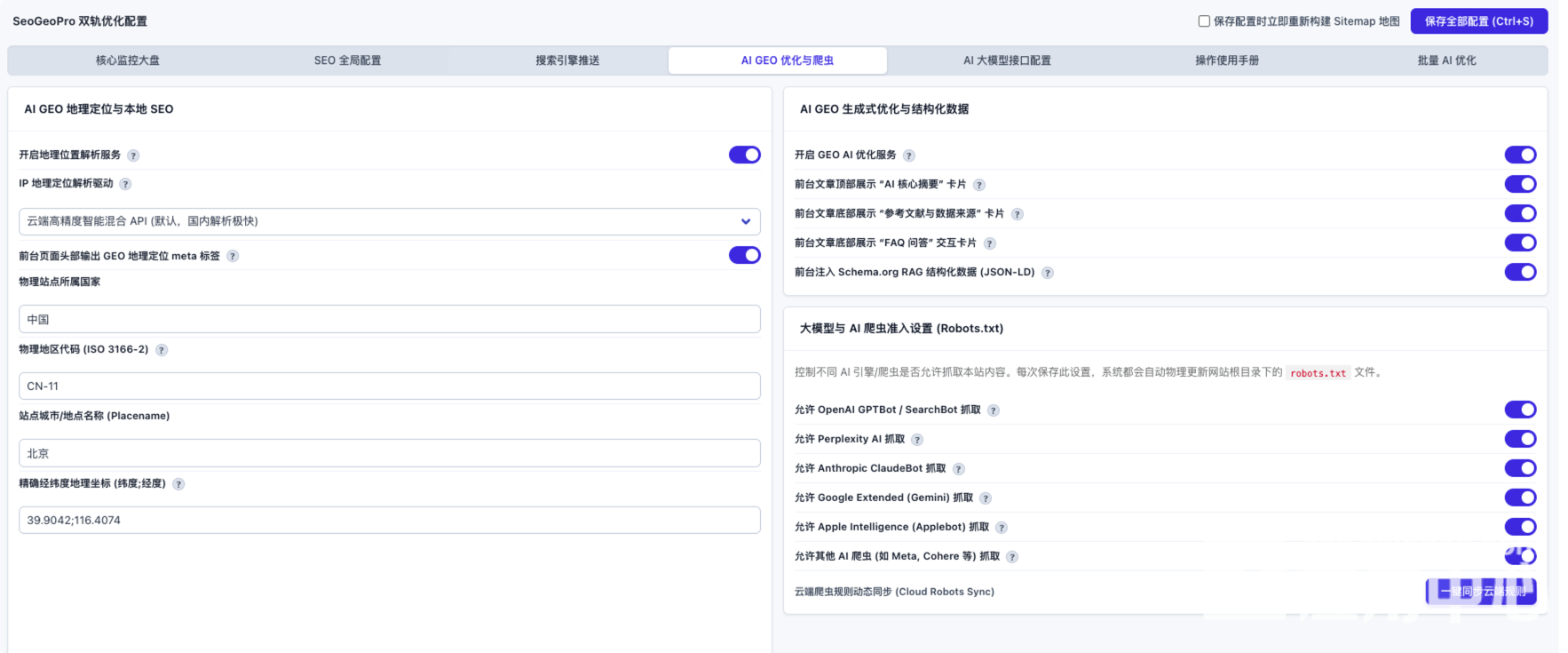The image size is (1568, 653).
Task: Click the chevron arrow in 云端高精度智能混合 API select
Action: pyautogui.click(x=746, y=221)
